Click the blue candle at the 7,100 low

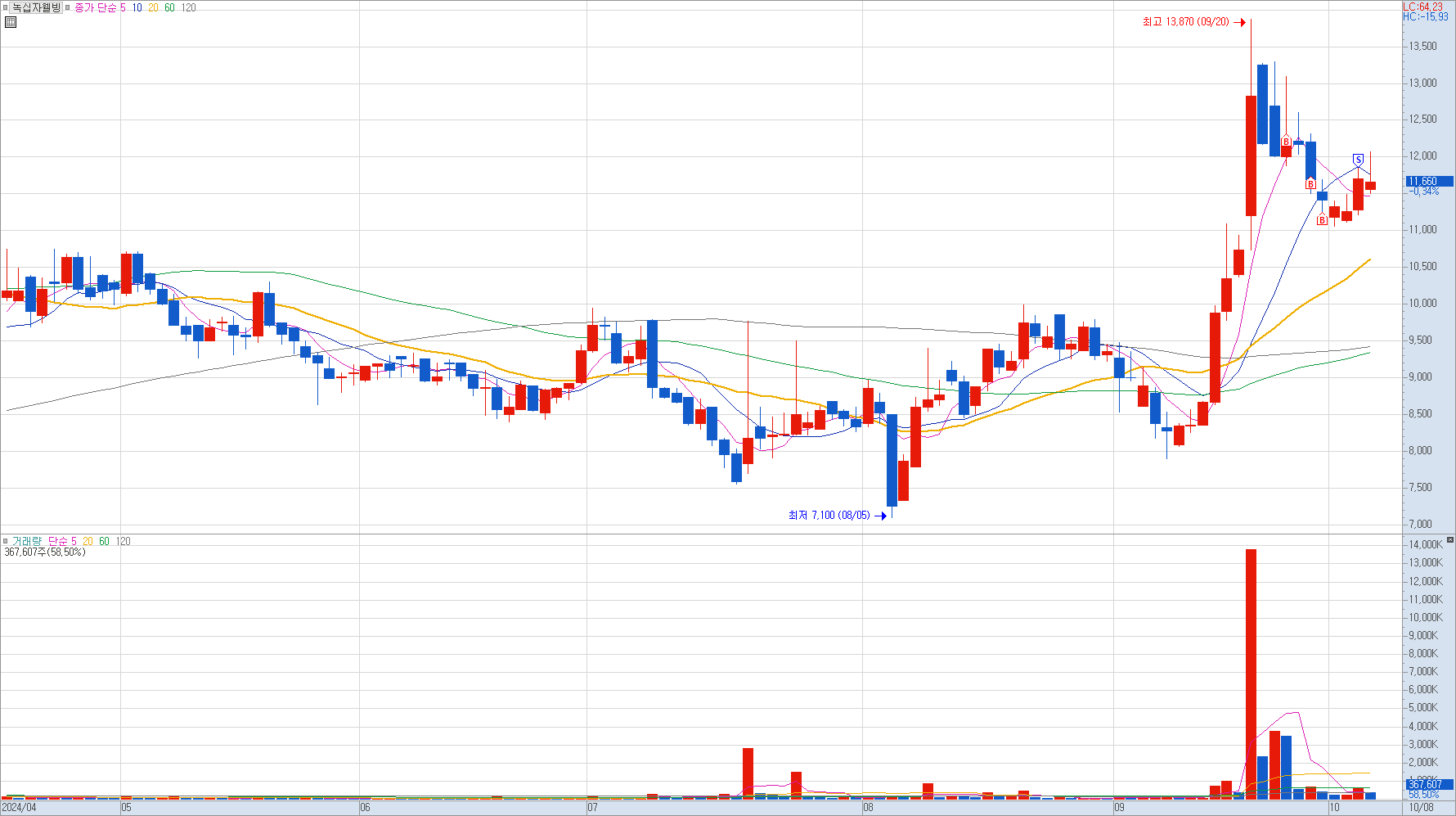click(x=892, y=460)
